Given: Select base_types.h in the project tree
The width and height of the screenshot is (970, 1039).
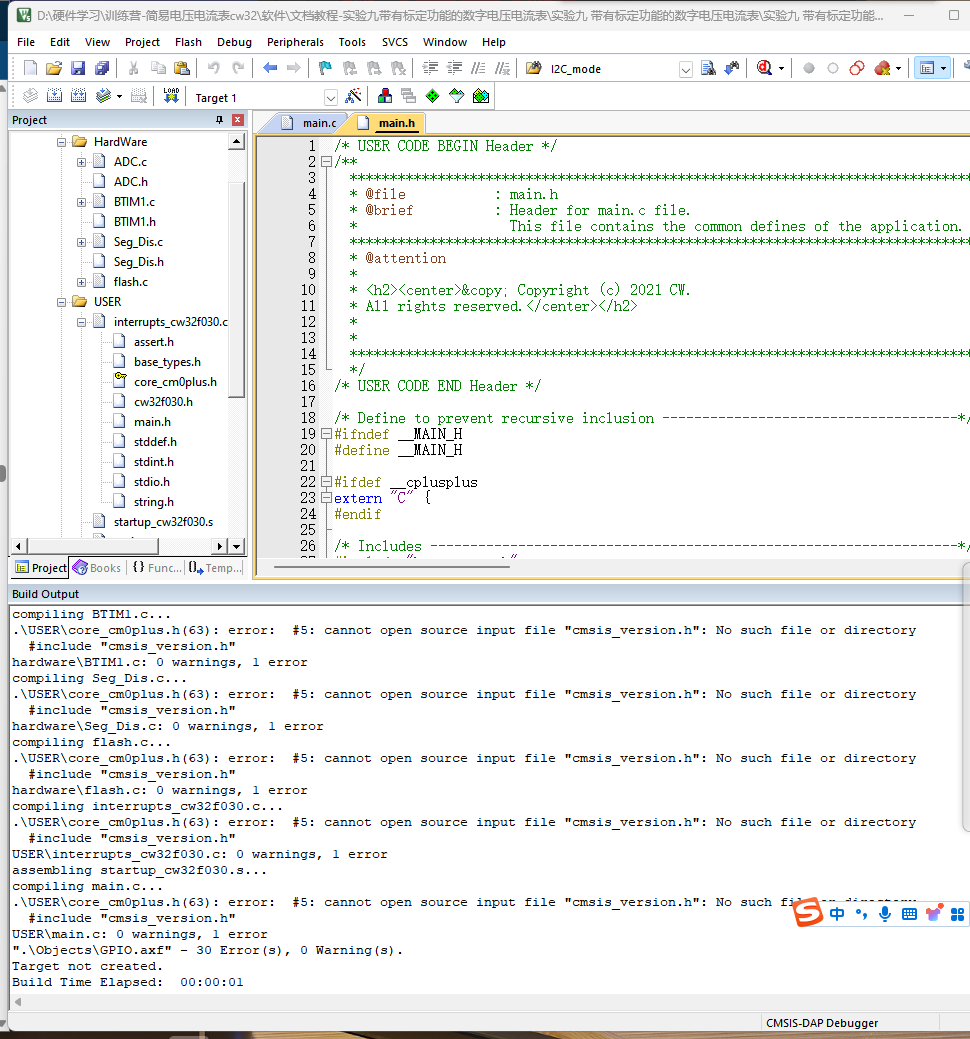Looking at the screenshot, I should (x=167, y=362).
